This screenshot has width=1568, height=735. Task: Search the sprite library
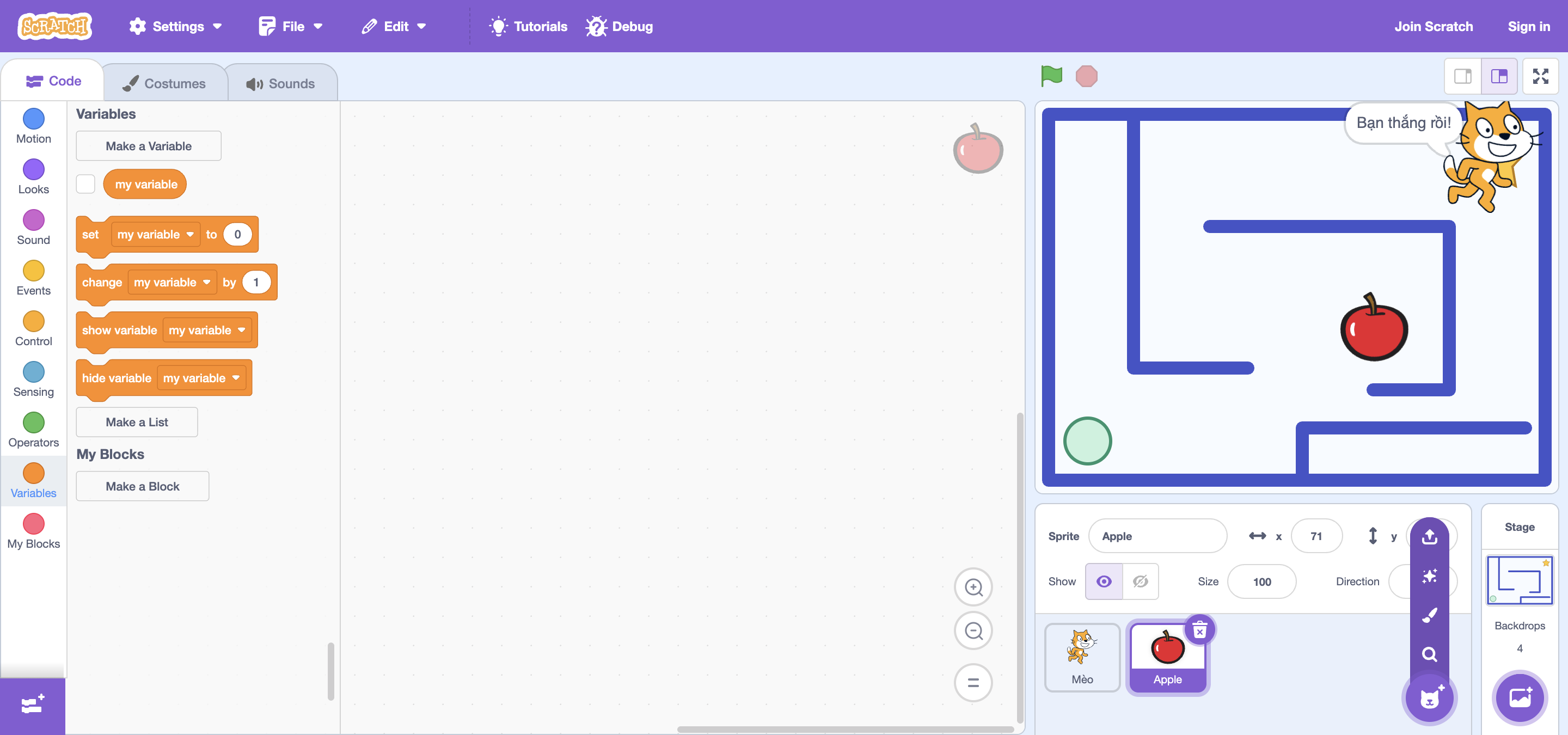1429,654
